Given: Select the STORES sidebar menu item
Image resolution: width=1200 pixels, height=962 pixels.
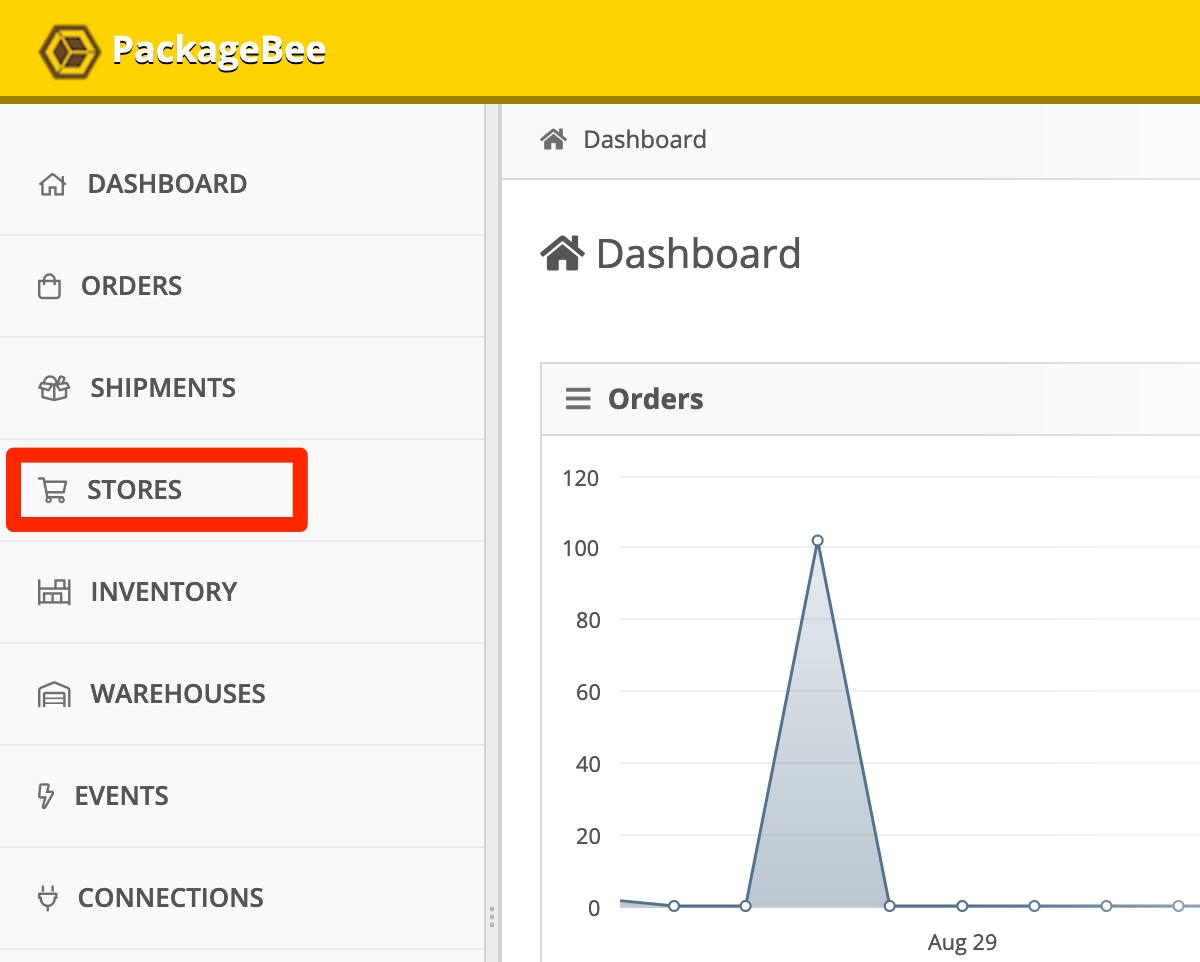Looking at the screenshot, I should (x=134, y=490).
